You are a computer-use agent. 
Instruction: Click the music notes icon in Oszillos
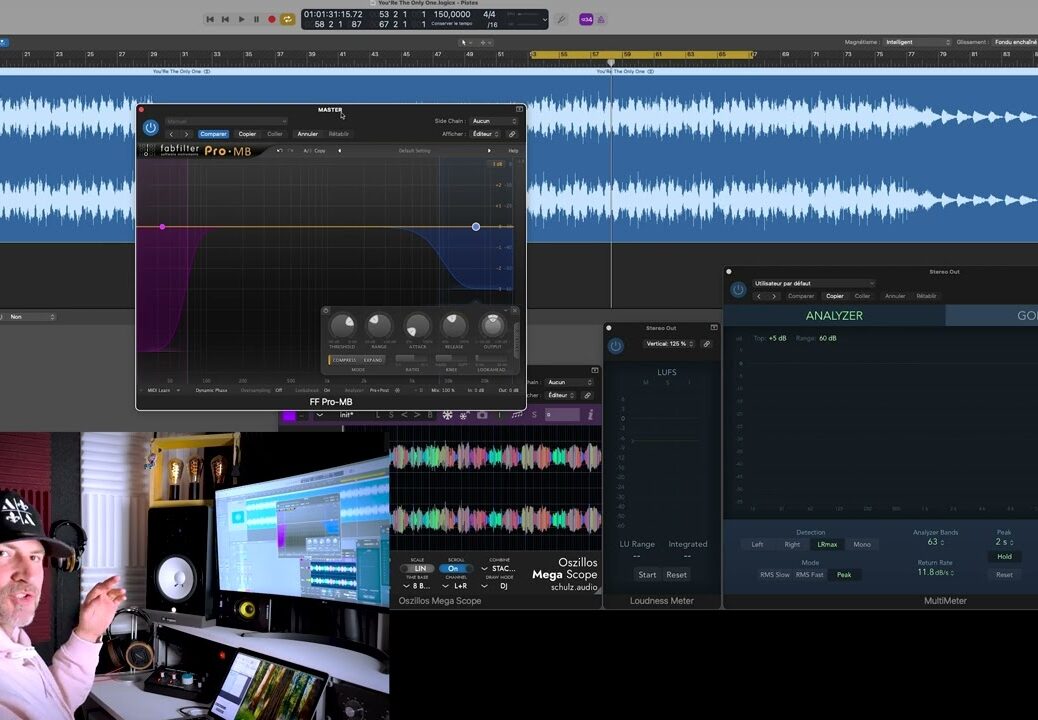[x=516, y=415]
